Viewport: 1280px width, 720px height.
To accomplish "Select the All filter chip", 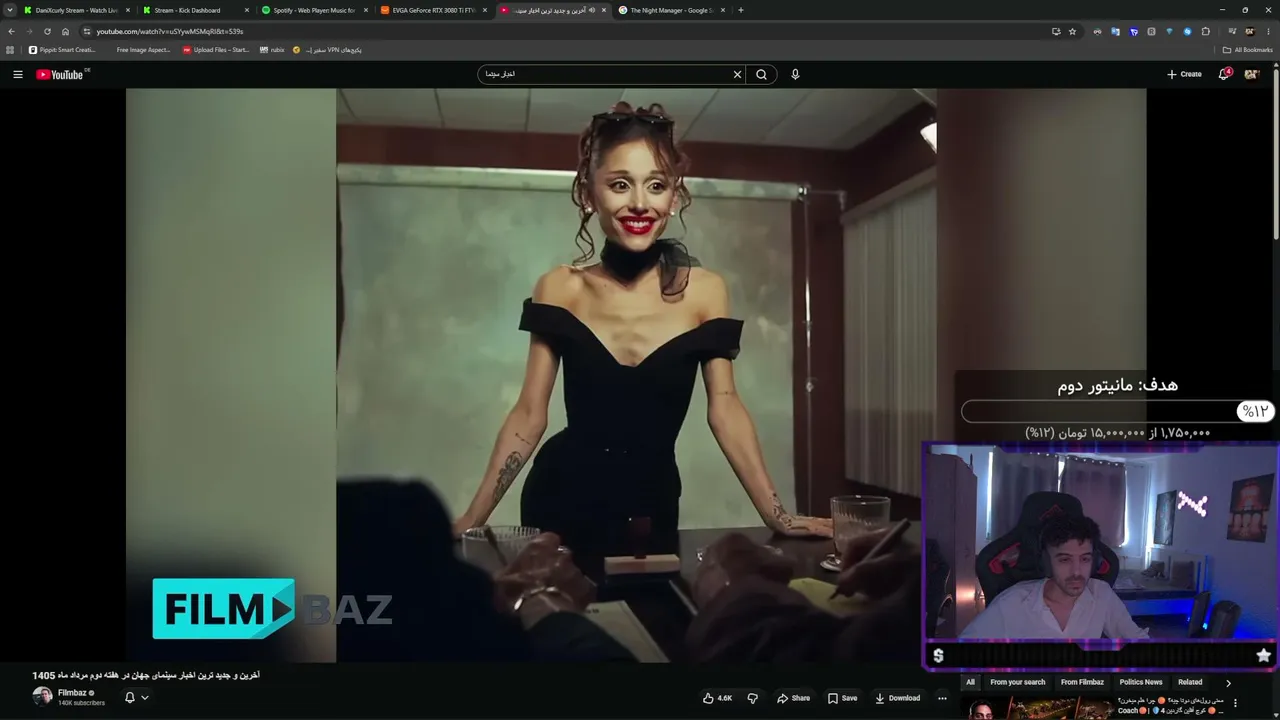I will [970, 682].
